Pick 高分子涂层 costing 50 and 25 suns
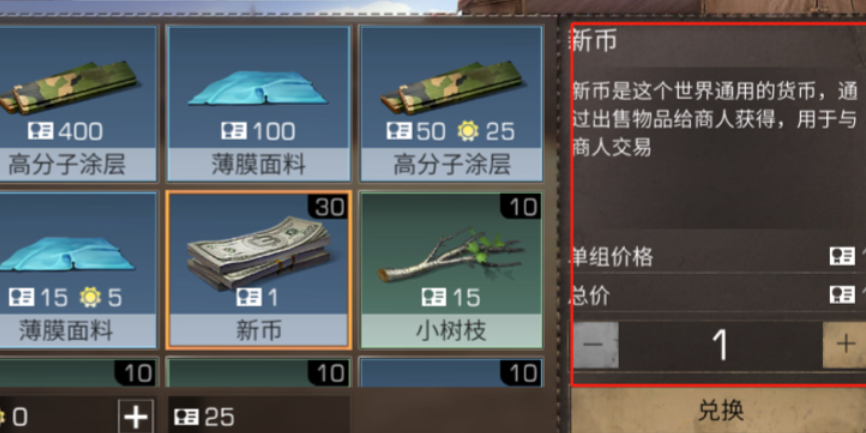Image resolution: width=866 pixels, height=433 pixels. (x=451, y=103)
